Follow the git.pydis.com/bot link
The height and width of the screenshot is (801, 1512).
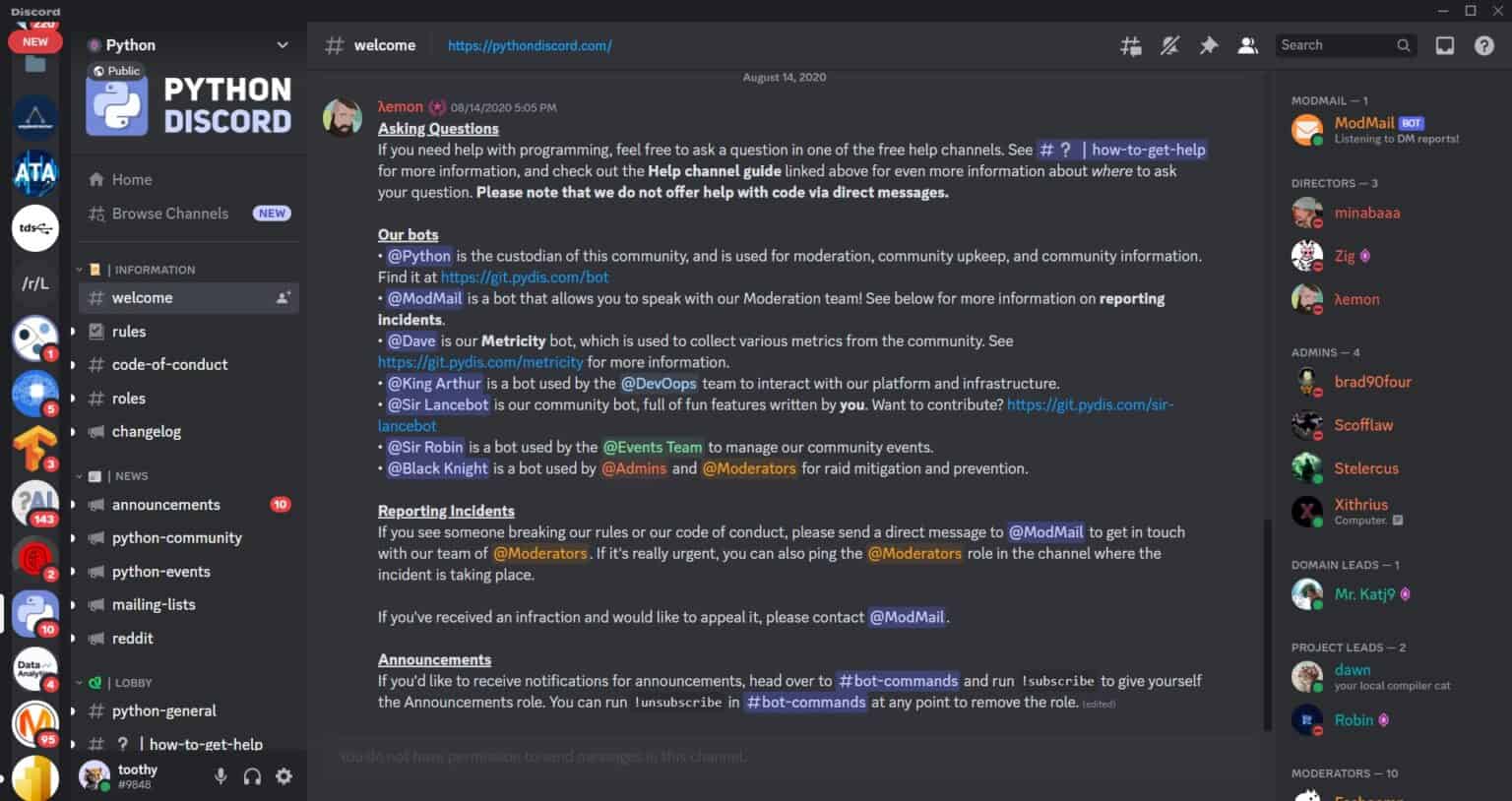click(x=525, y=277)
